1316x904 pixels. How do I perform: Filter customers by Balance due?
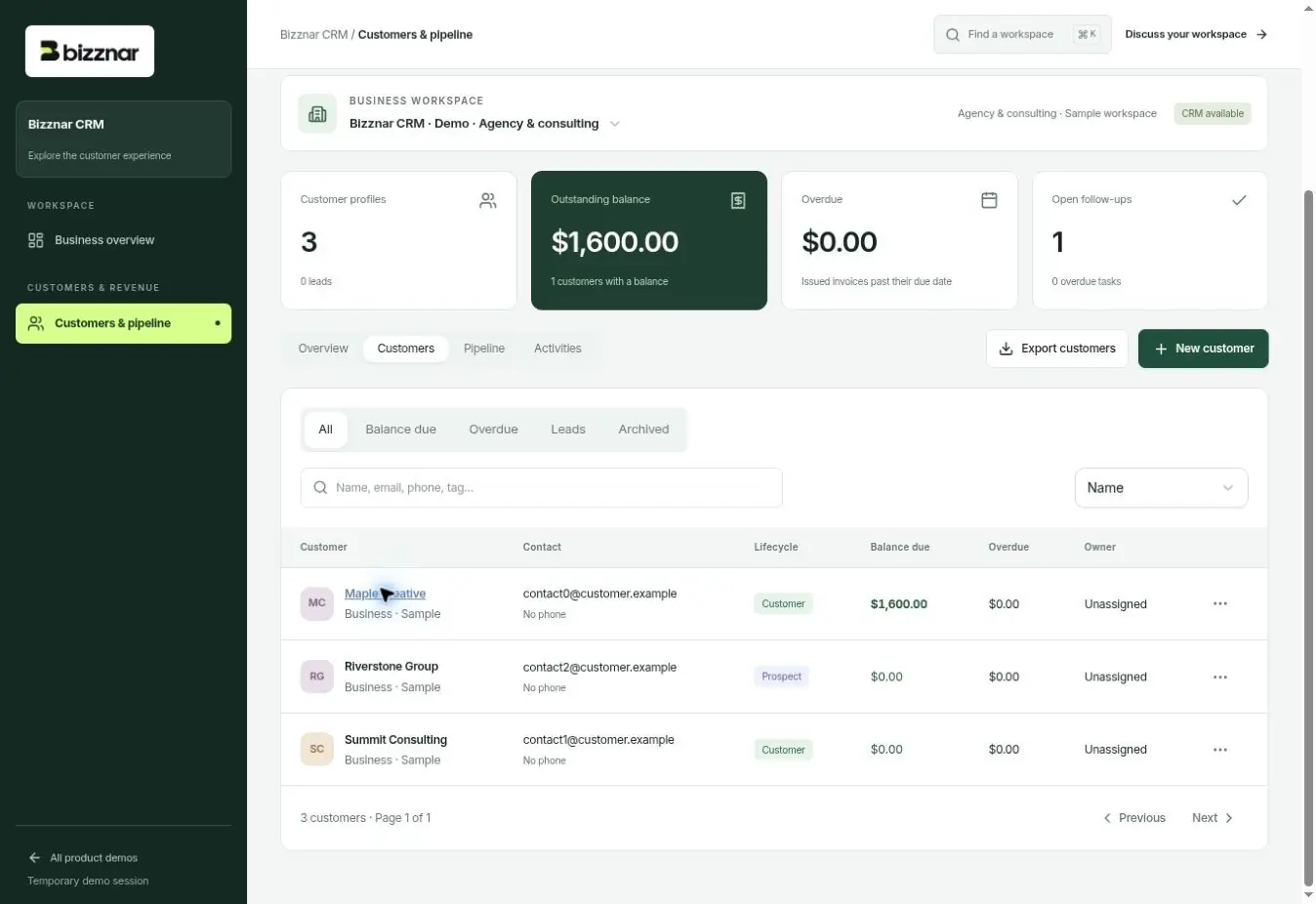[401, 430]
